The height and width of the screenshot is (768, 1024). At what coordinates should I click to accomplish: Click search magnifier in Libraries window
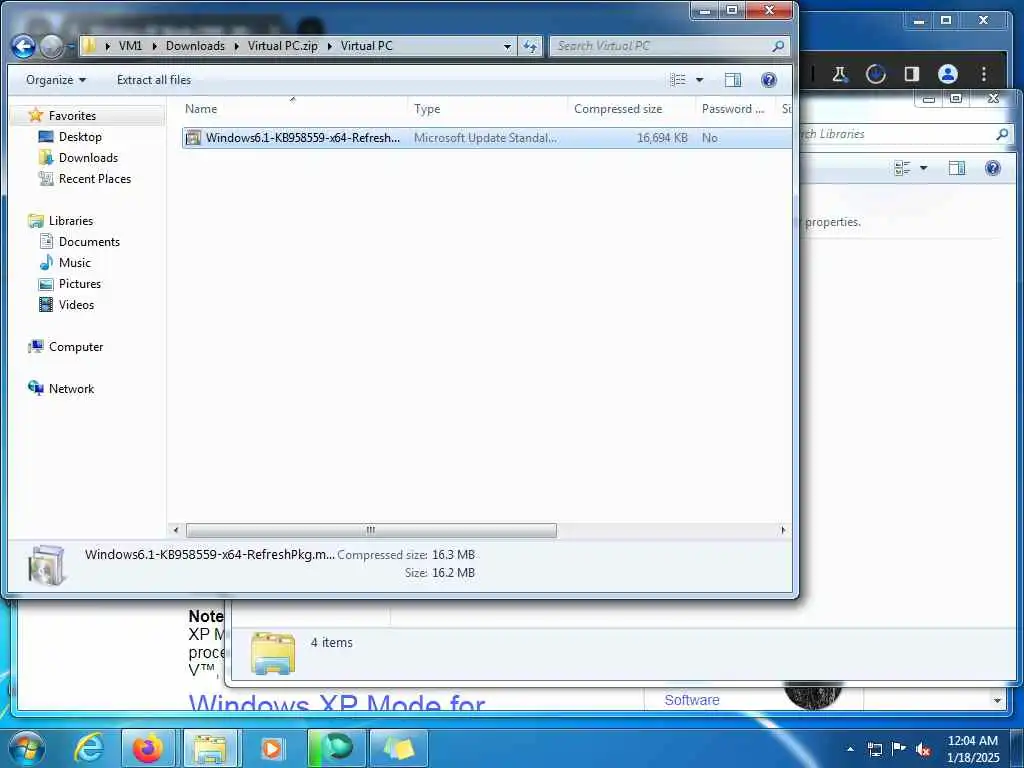[1002, 134]
